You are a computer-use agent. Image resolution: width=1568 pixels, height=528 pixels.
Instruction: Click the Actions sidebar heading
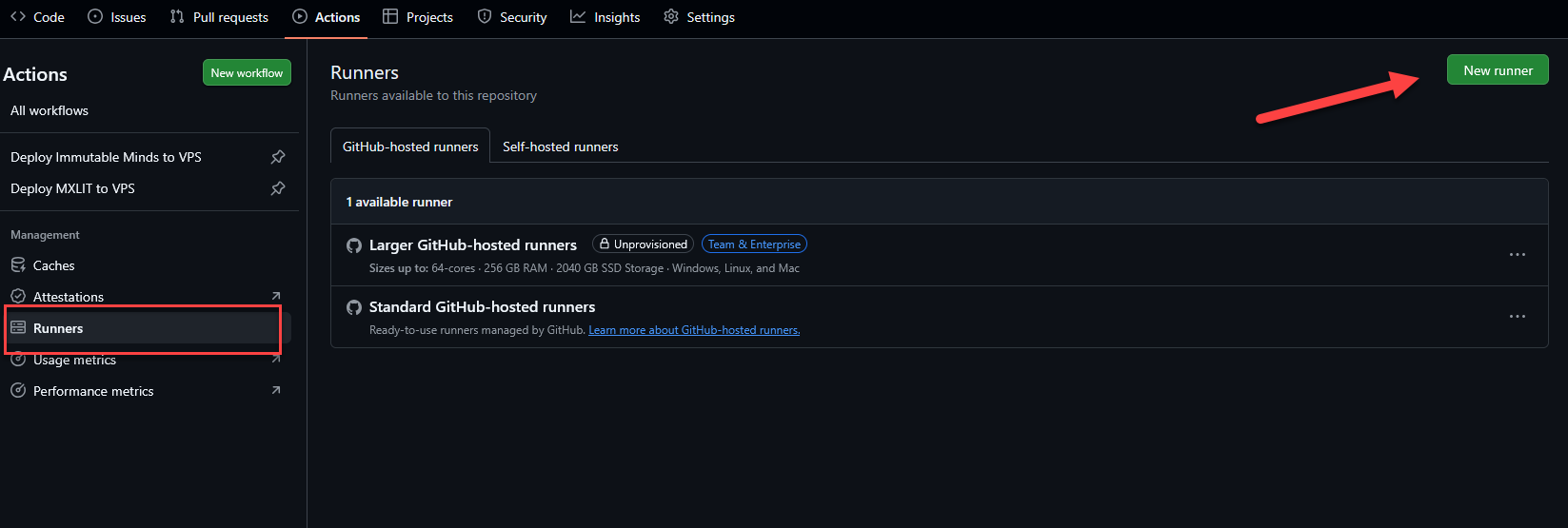35,74
